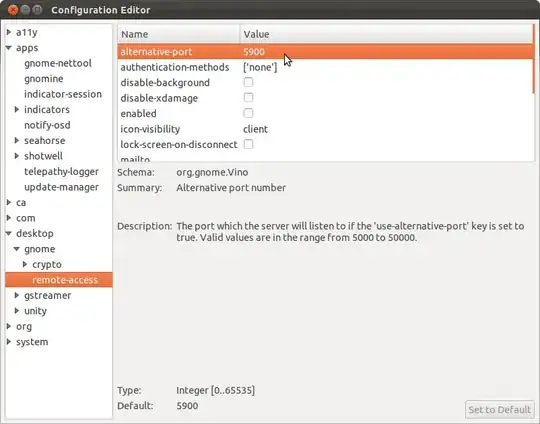The image size is (540, 424).
Task: Select the lock-screen-on-disconnect key name
Action: (x=179, y=145)
